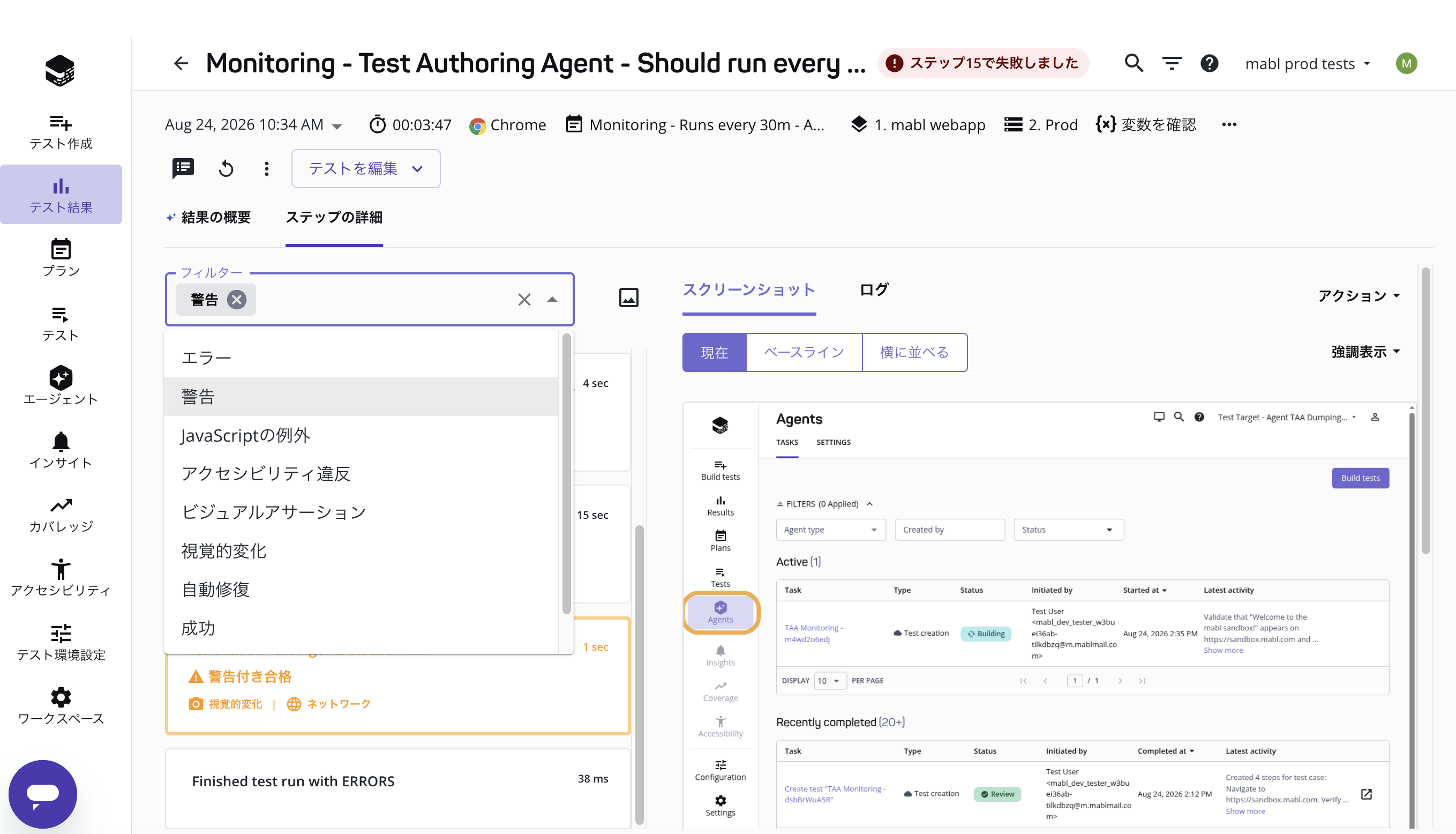Clear all filters with the X
Image resolution: width=1456 pixels, height=834 pixels.
pyautogui.click(x=524, y=300)
